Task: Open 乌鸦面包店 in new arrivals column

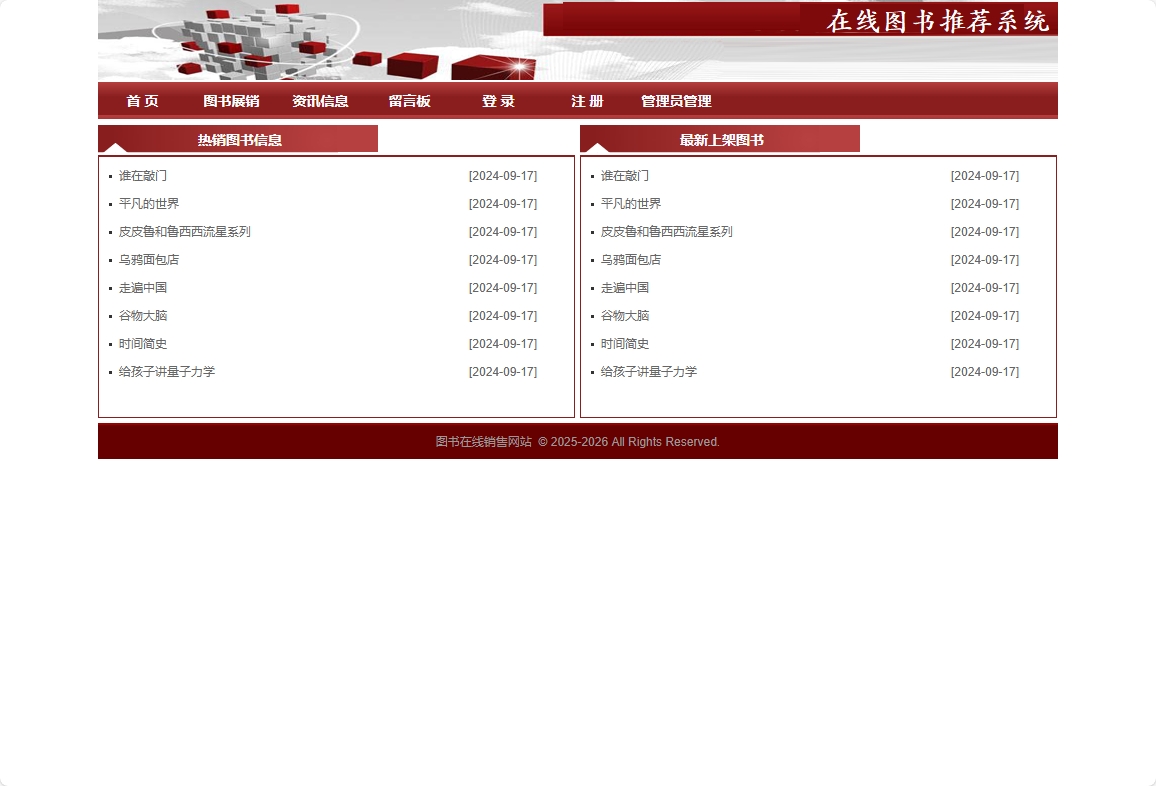Action: [631, 259]
